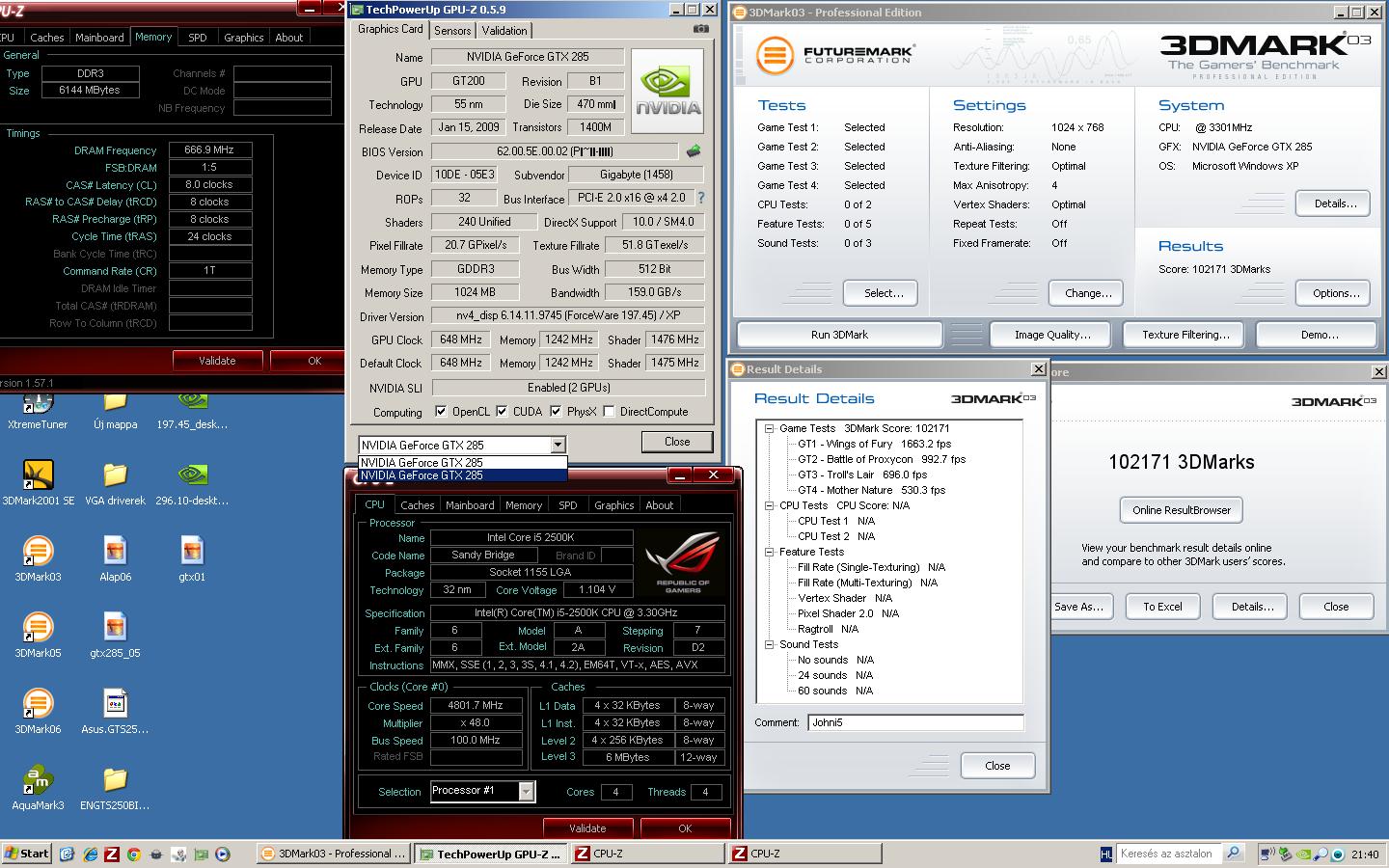The height and width of the screenshot is (868, 1389).
Task: Toggle the PhysX checkbox in GPU-Z
Action: tap(556, 411)
